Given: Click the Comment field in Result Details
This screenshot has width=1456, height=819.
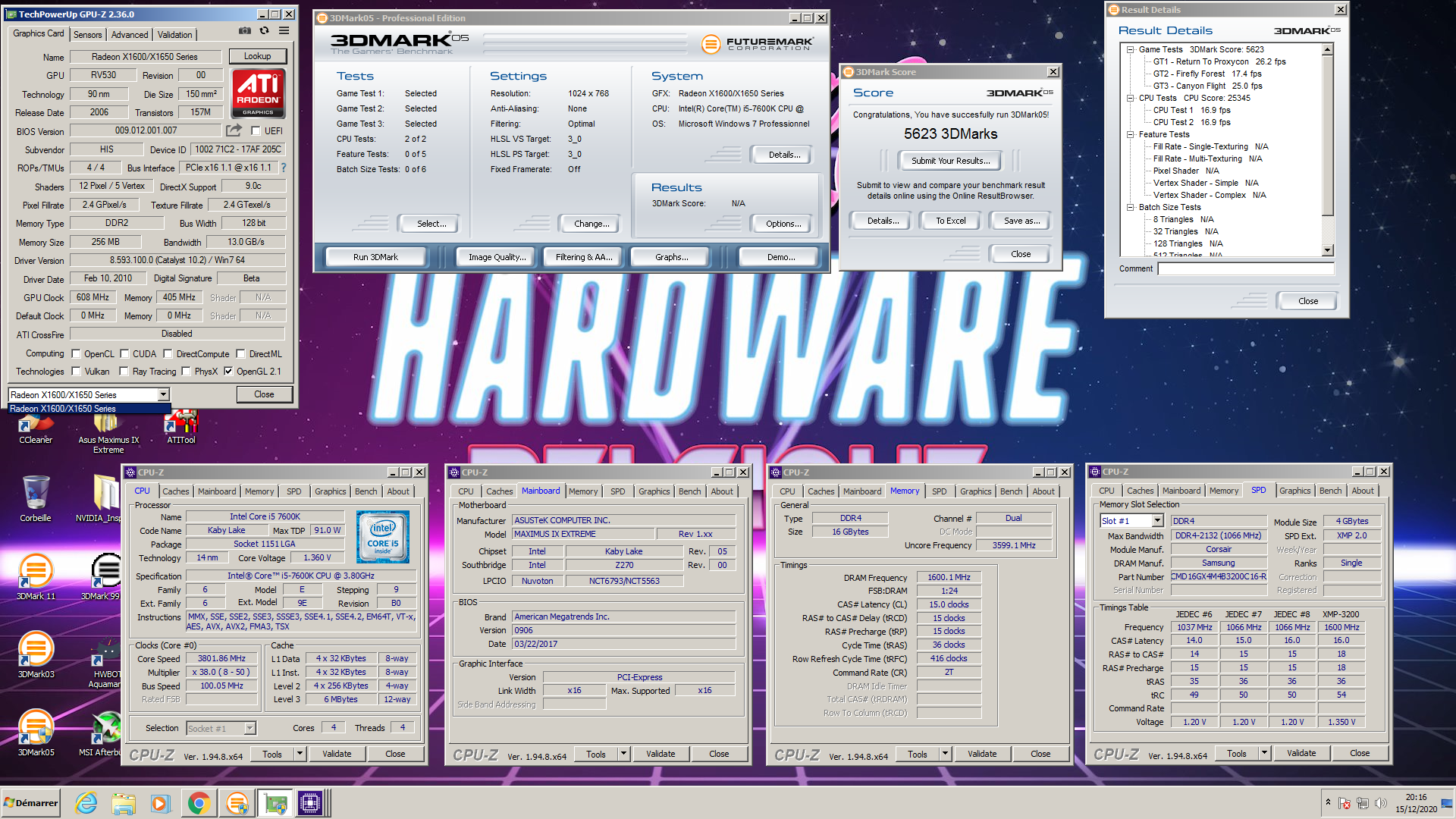Looking at the screenshot, I should [1245, 268].
